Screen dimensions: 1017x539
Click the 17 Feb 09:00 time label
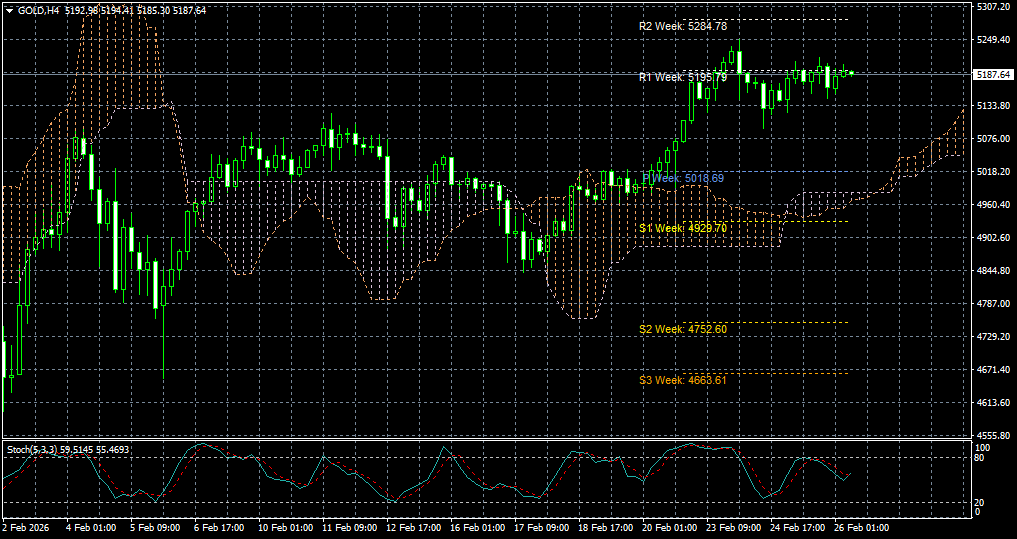coord(543,528)
